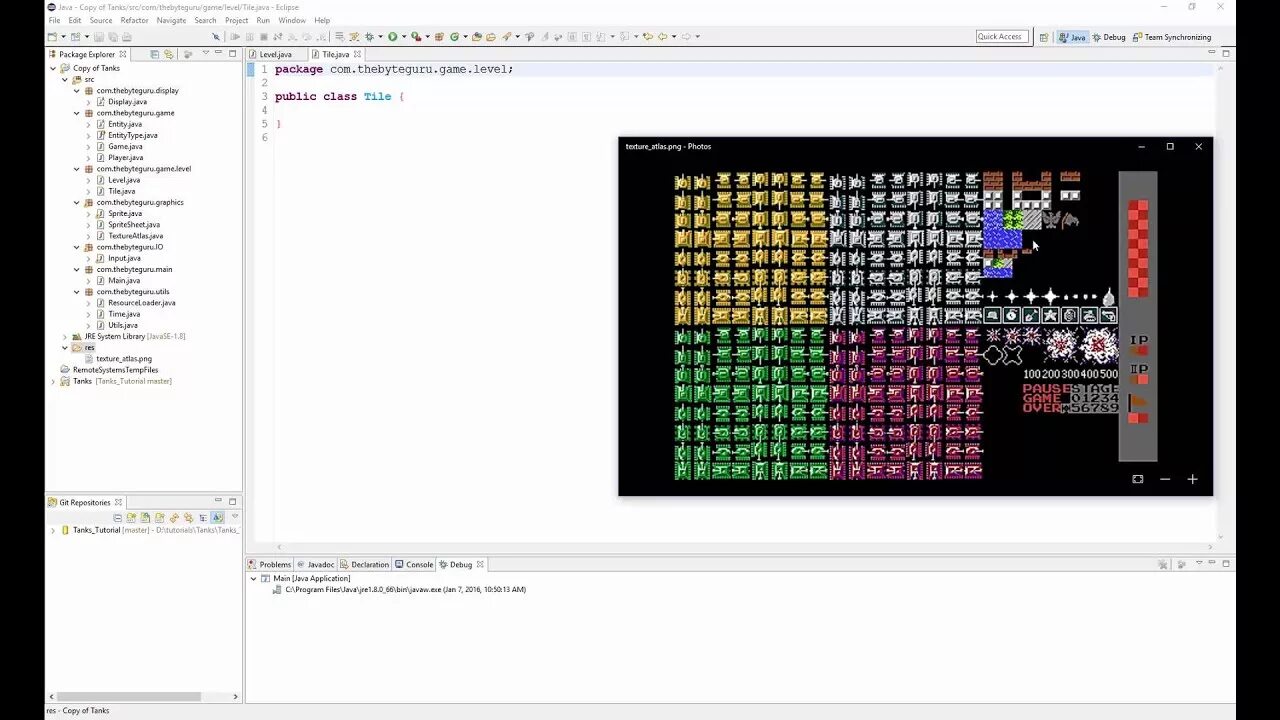Close the Debug view tab

(480, 564)
